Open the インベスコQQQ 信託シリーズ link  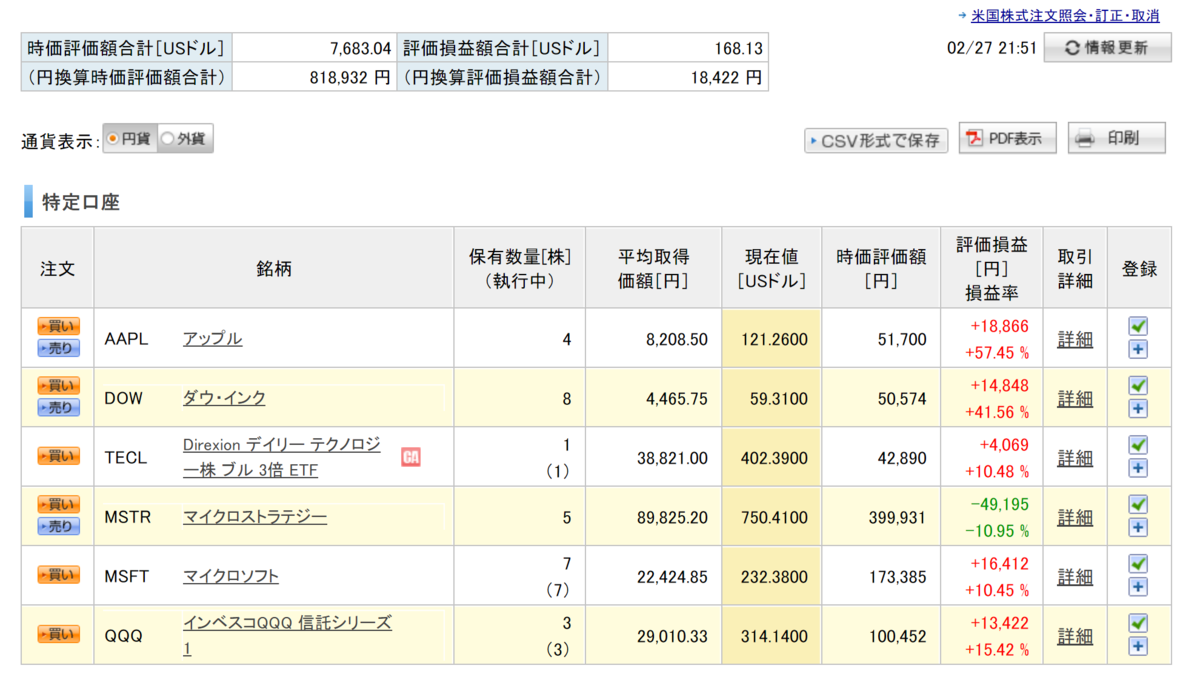tap(287, 635)
